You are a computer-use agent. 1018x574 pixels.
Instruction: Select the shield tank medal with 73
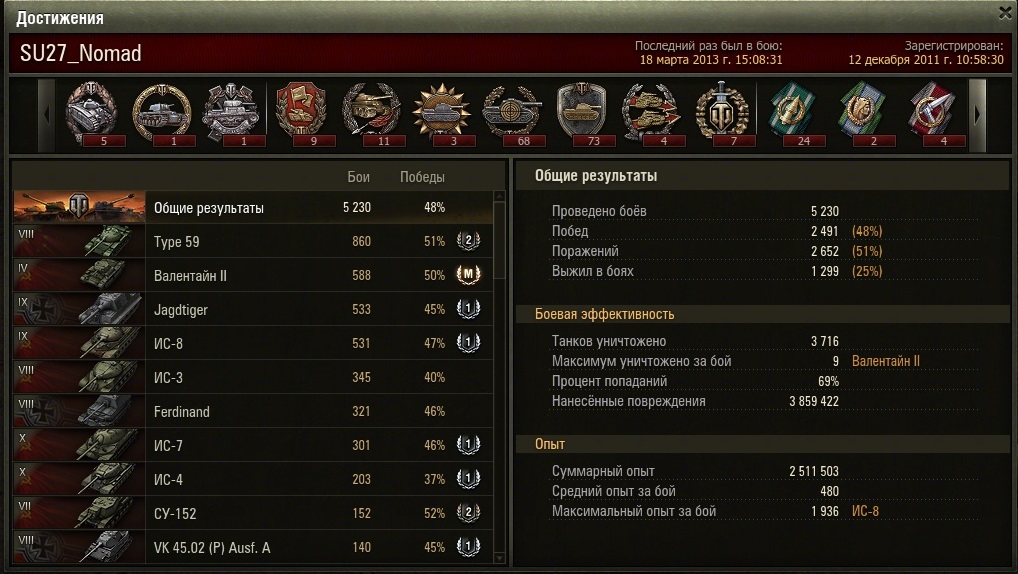(x=583, y=114)
